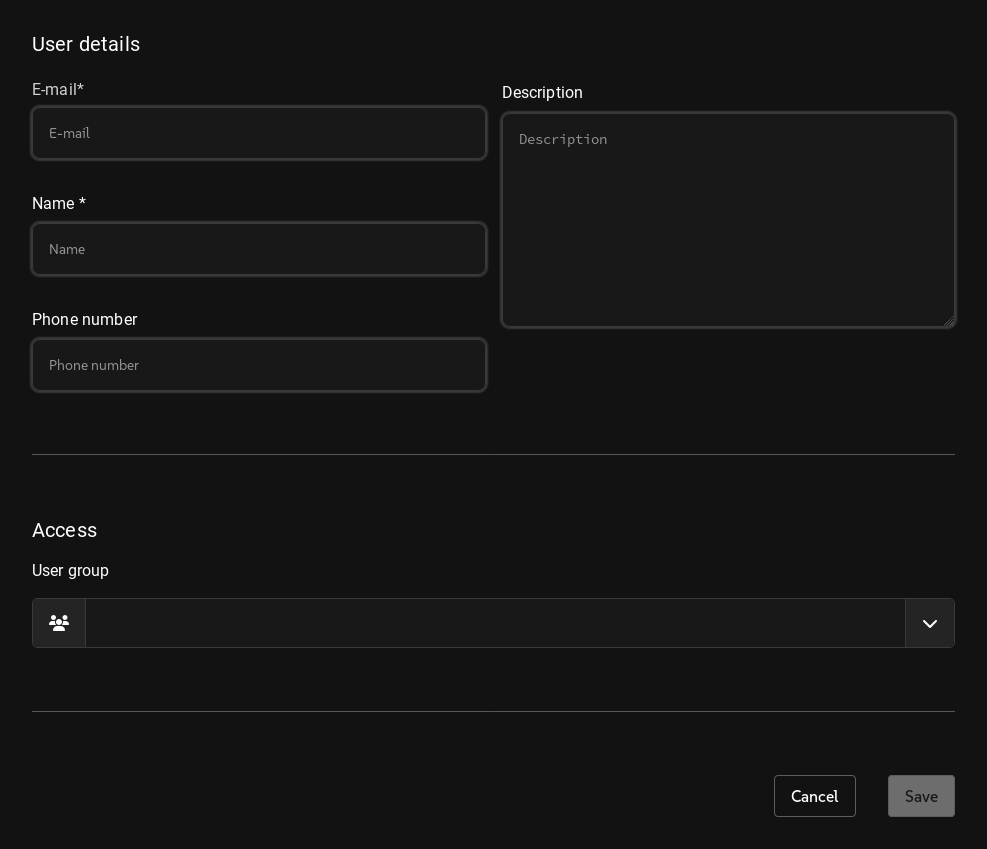Expand the User group dropdown chevron
This screenshot has height=849, width=987.
click(x=929, y=623)
